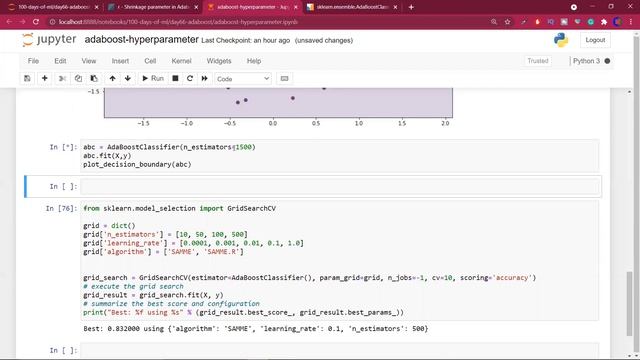Click the Jupyter logo
The height and width of the screenshot is (360, 640).
49,40
